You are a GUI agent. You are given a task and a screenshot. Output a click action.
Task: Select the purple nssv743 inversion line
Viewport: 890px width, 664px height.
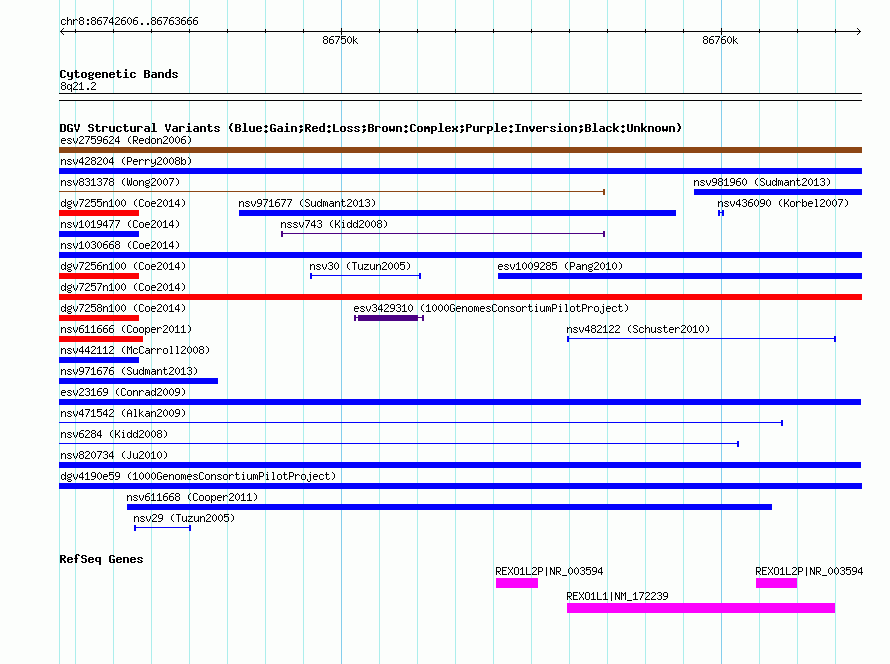443,234
